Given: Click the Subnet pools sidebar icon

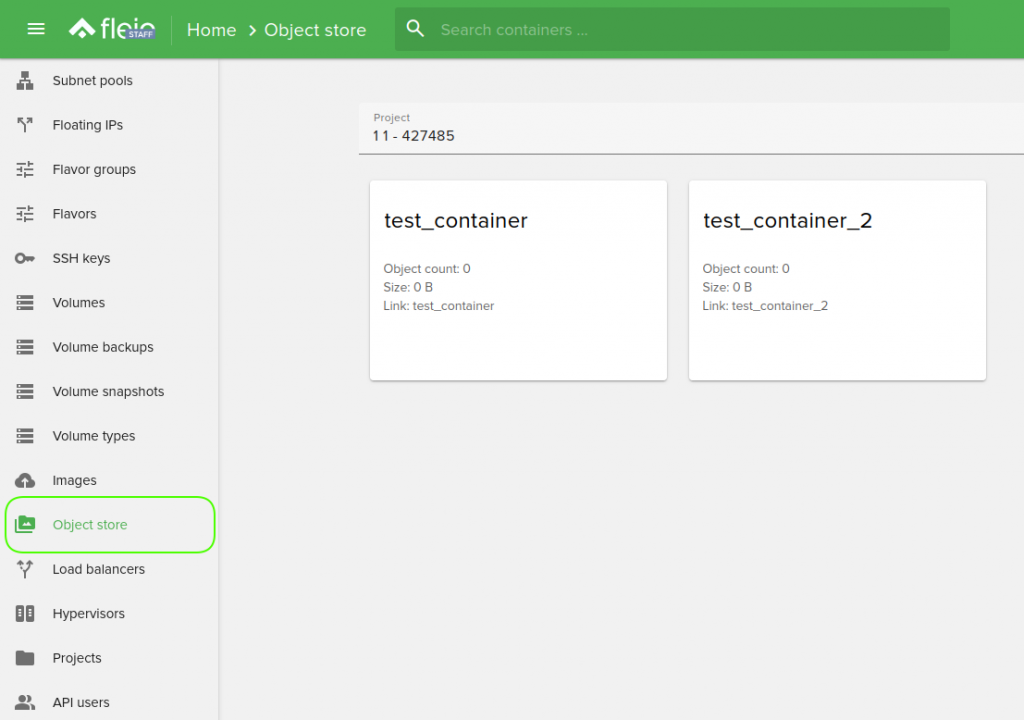Looking at the screenshot, I should click(25, 81).
